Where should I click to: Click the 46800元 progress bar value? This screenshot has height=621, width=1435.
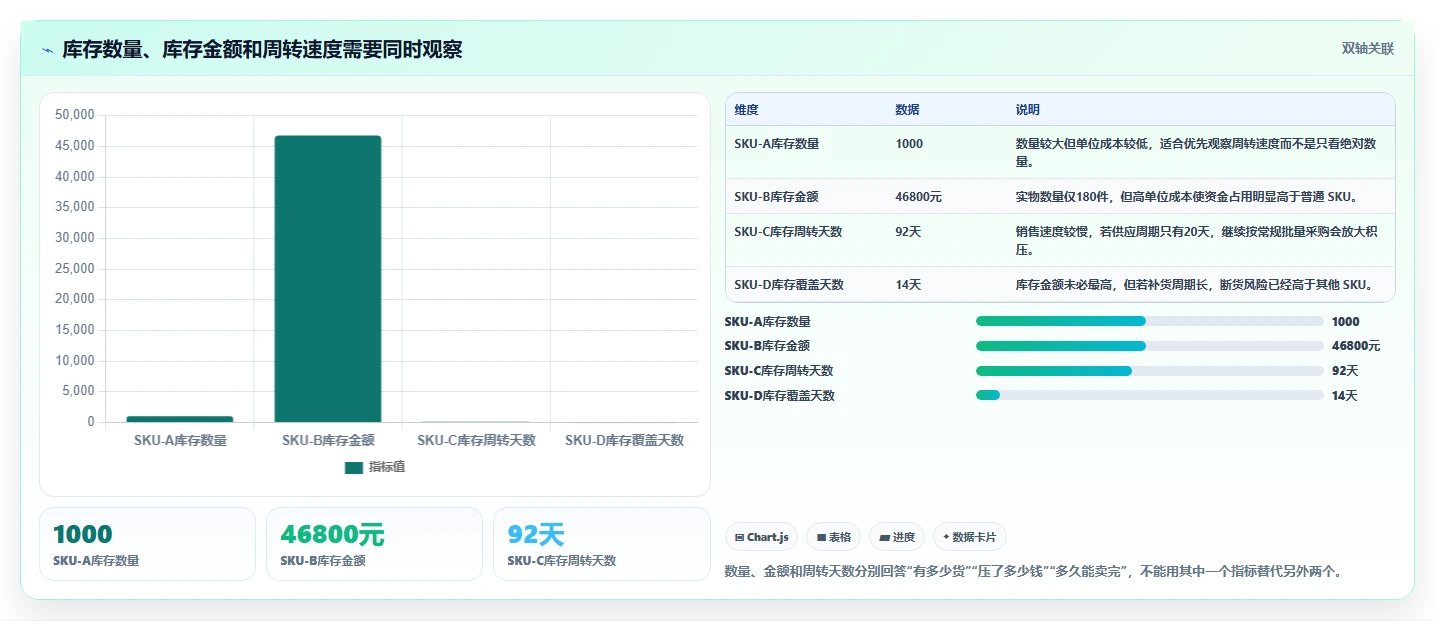pyautogui.click(x=1356, y=346)
